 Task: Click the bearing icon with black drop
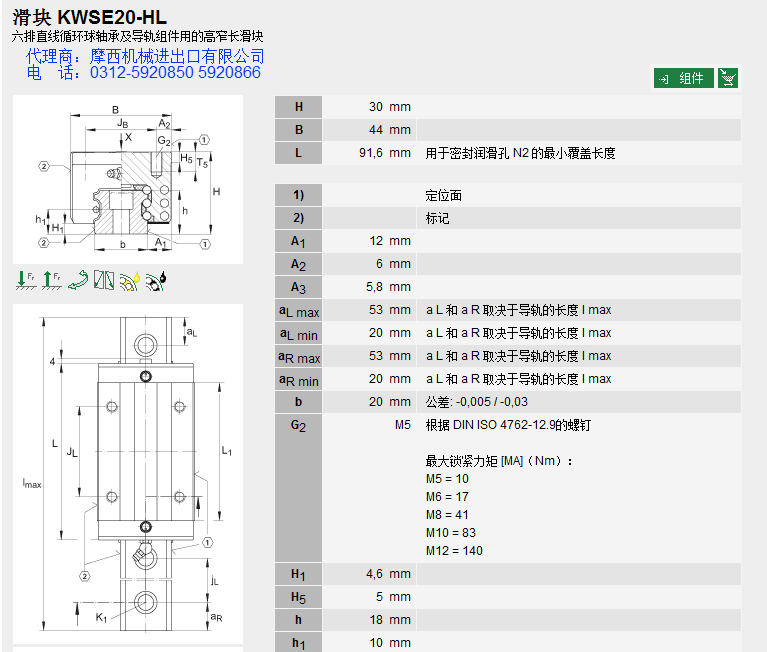[155, 281]
